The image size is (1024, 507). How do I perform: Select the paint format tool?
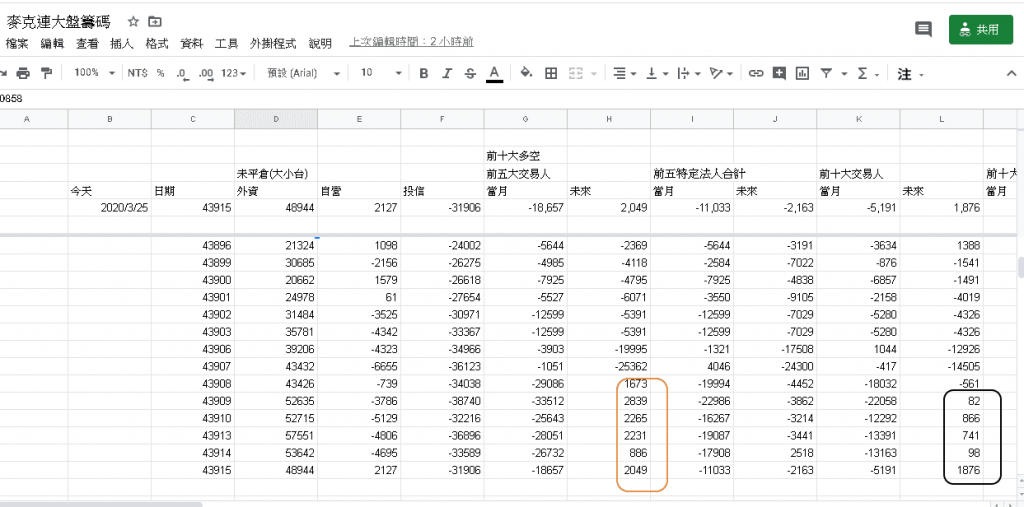[x=47, y=73]
